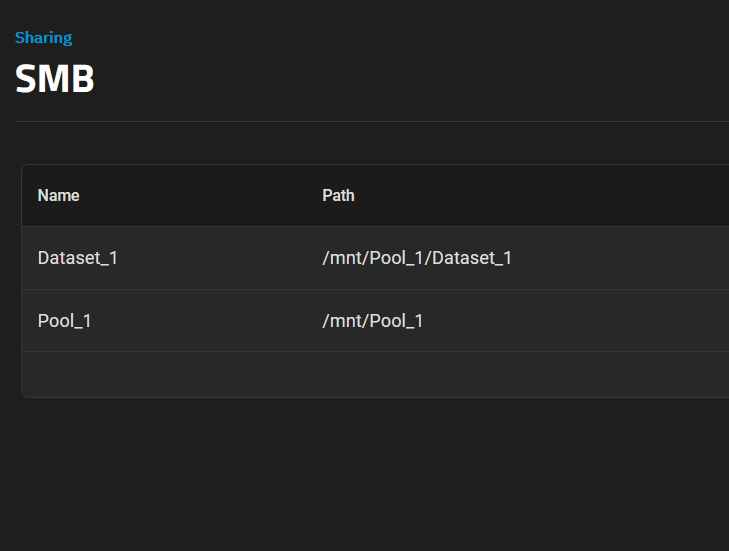
Task: Click the gap between Dataset_1 and its path
Action: click(x=220, y=258)
